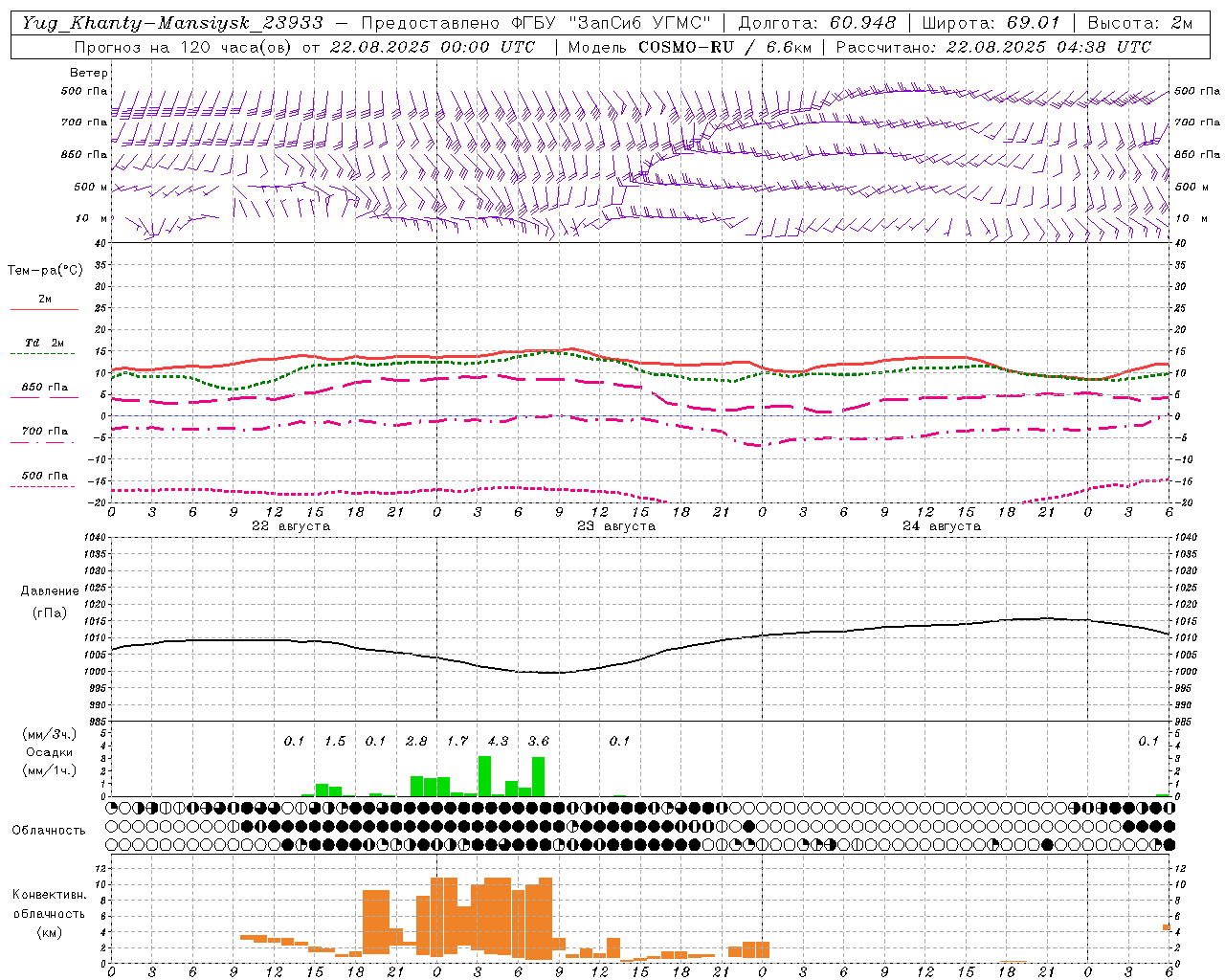Screen dimensions: 1225x980
Task: Click the green dashed Td 2м legend line
Action: pos(42,353)
